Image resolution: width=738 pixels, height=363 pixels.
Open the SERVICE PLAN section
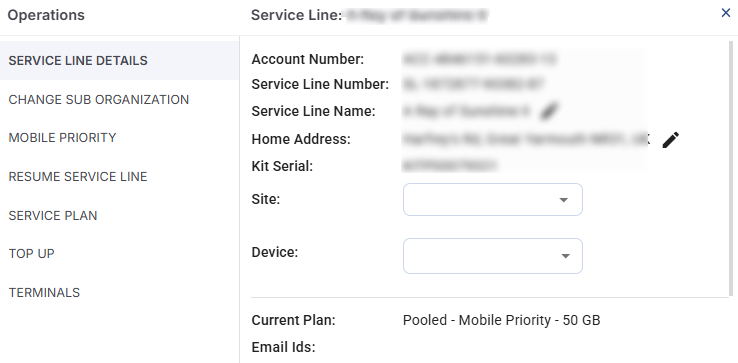[119, 216]
